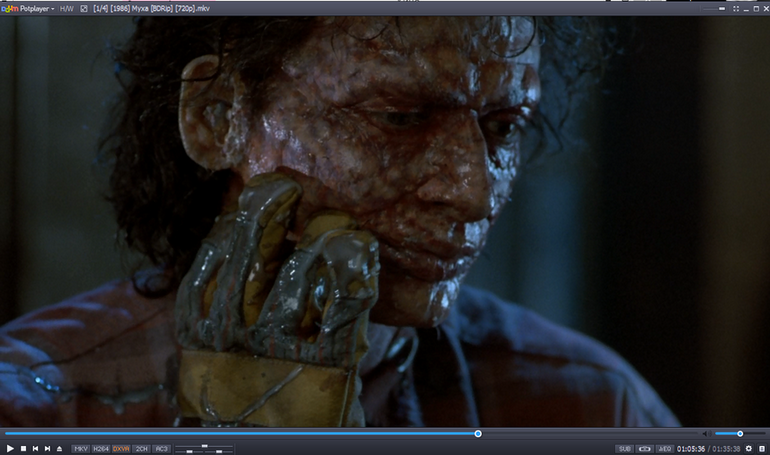Click the current time 01:05:36 display
The height and width of the screenshot is (455, 770).
691,449
